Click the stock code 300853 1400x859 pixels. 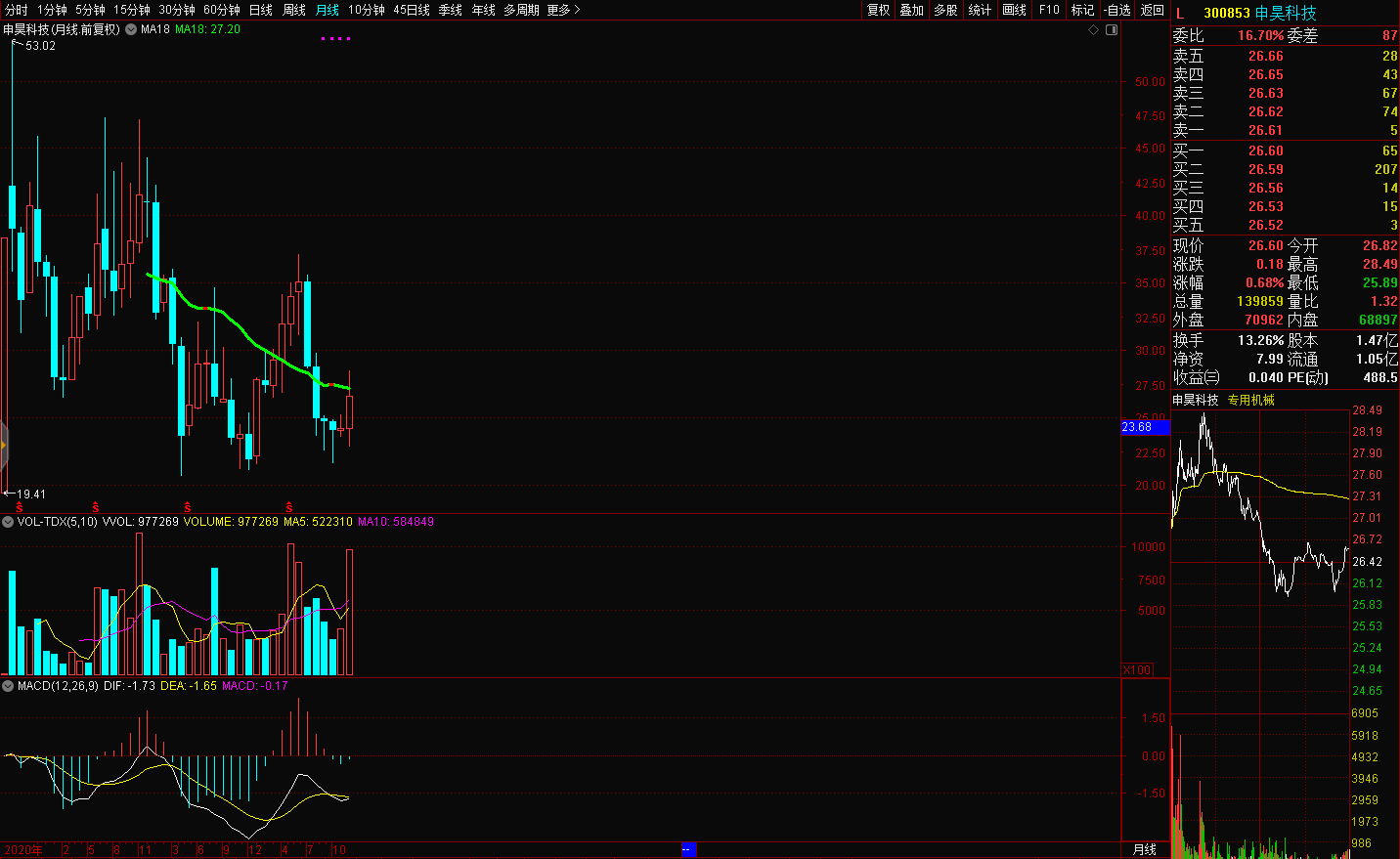1227,13
